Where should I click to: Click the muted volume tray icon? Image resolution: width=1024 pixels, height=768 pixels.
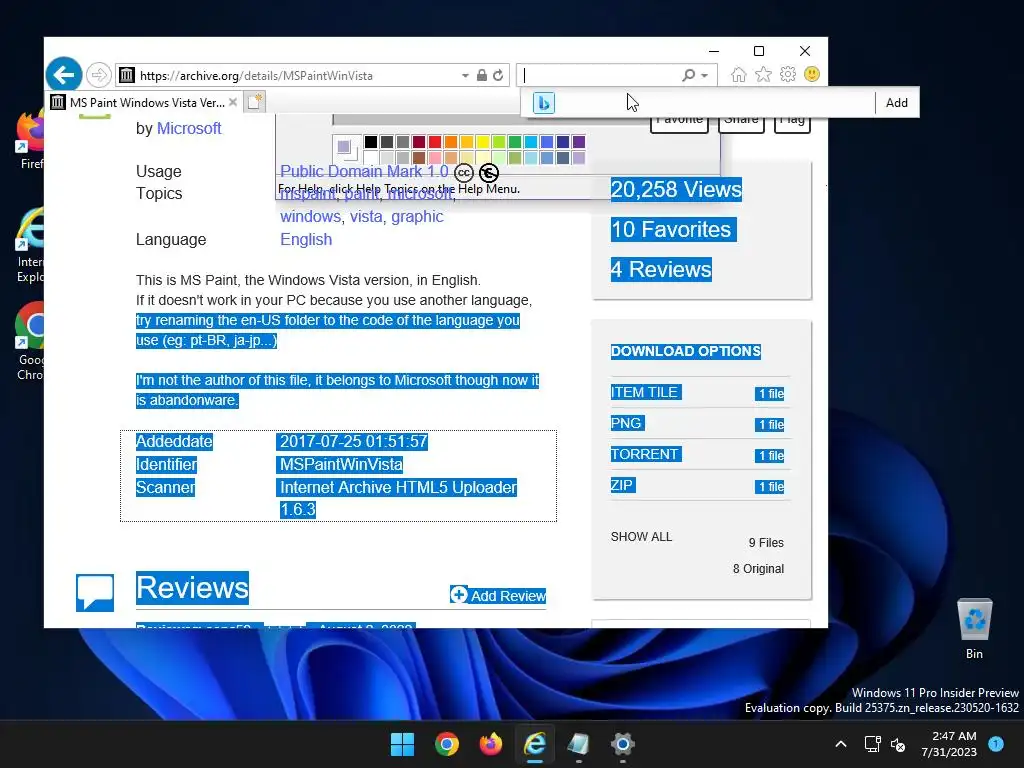(x=898, y=744)
